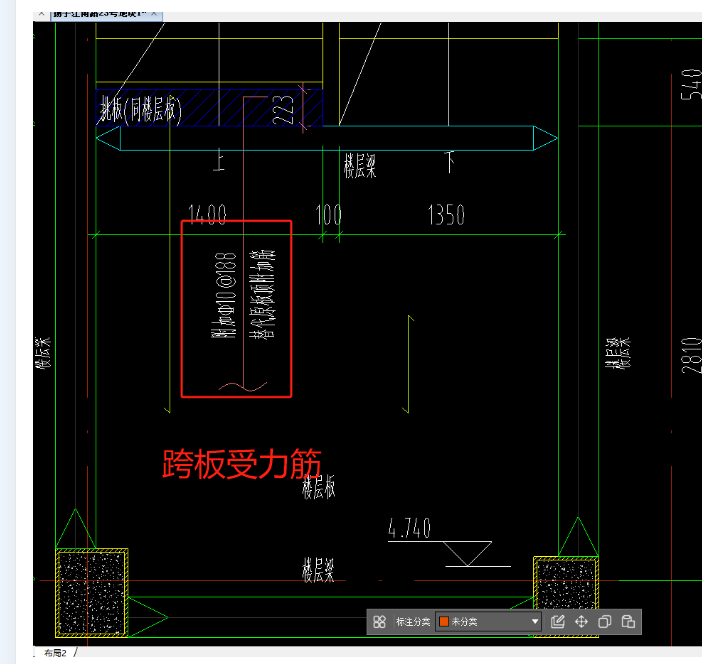Image resolution: width=702 pixels, height=664 pixels.
Task: Select the 4.740 elevation text
Action: click(409, 528)
